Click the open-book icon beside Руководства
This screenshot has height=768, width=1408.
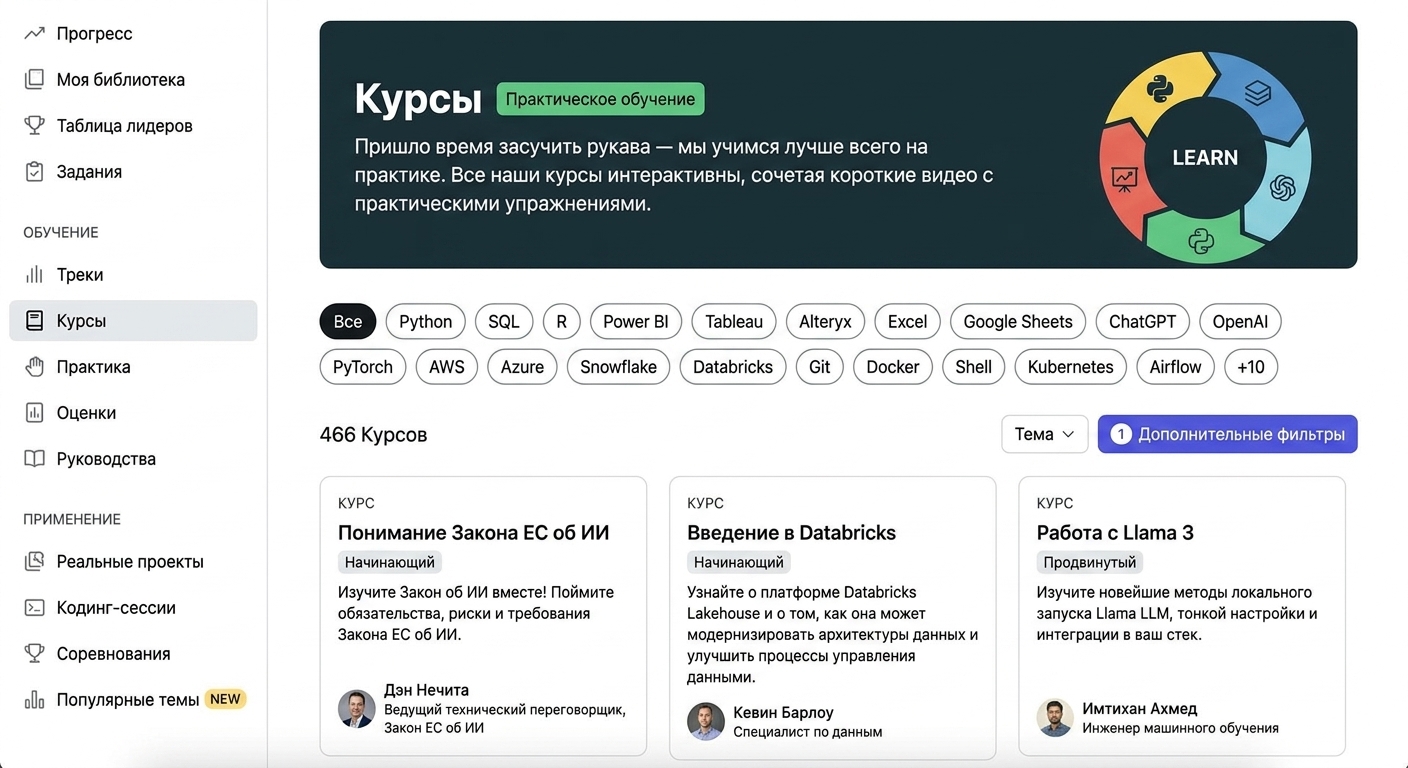pos(34,458)
